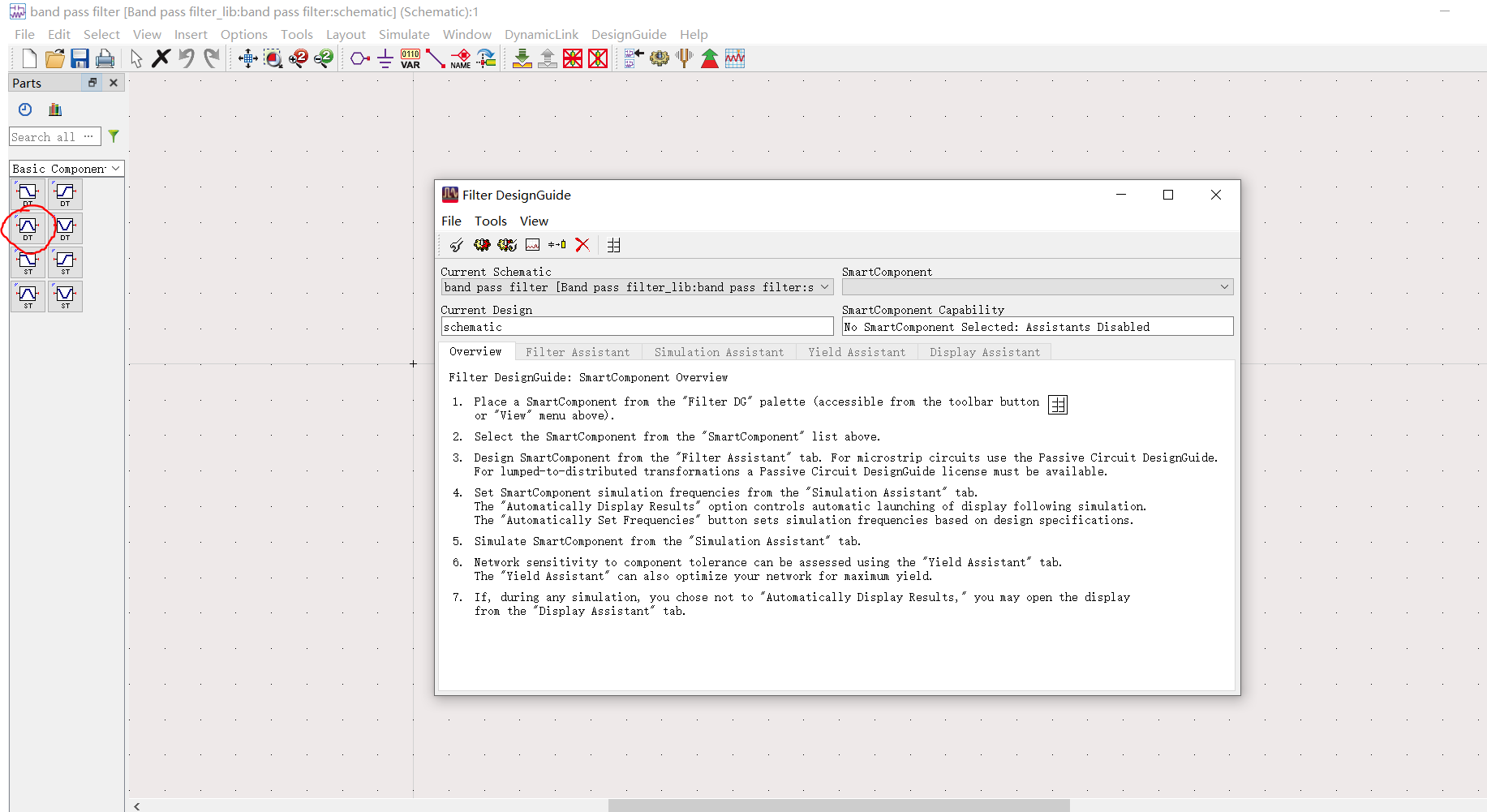Pop out of hierarchy up-arrow icon
1487x812 pixels.
click(x=548, y=58)
